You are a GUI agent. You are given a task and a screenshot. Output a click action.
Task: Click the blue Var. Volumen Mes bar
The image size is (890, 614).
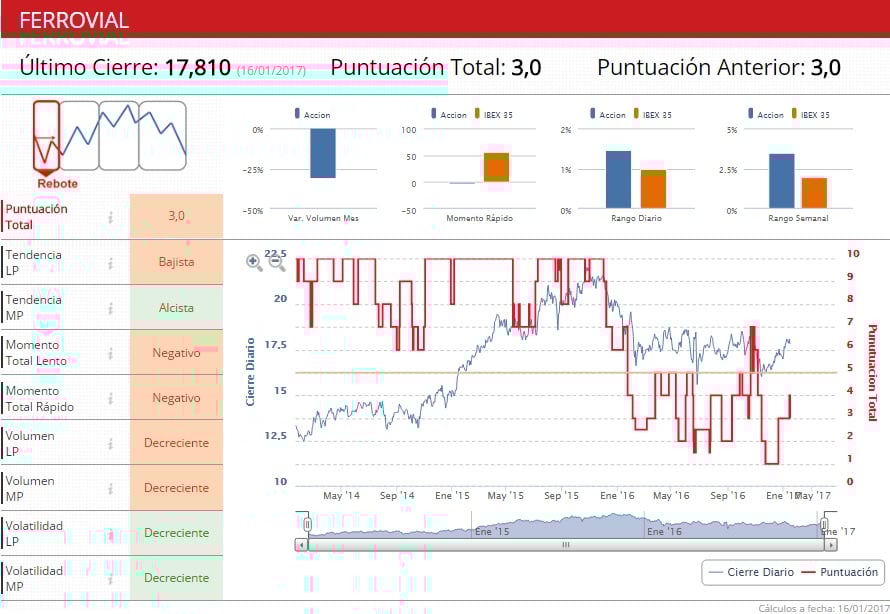point(322,153)
